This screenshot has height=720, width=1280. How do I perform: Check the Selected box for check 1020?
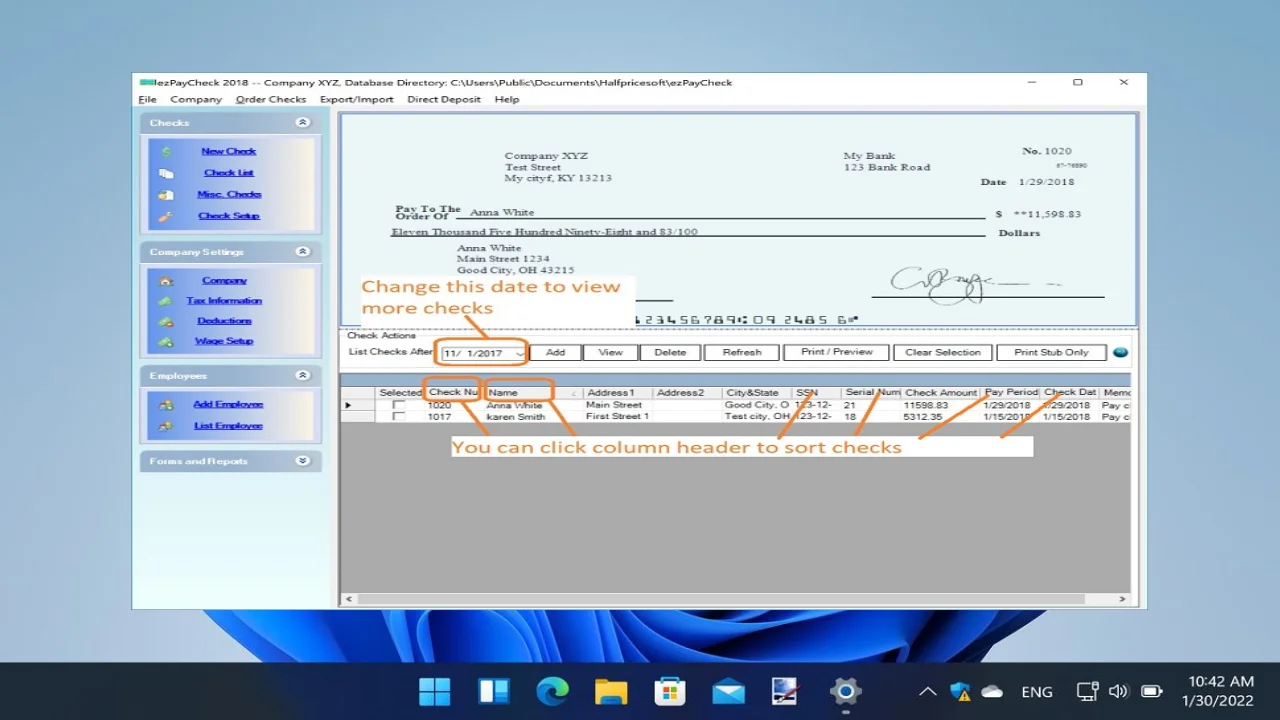tap(399, 405)
